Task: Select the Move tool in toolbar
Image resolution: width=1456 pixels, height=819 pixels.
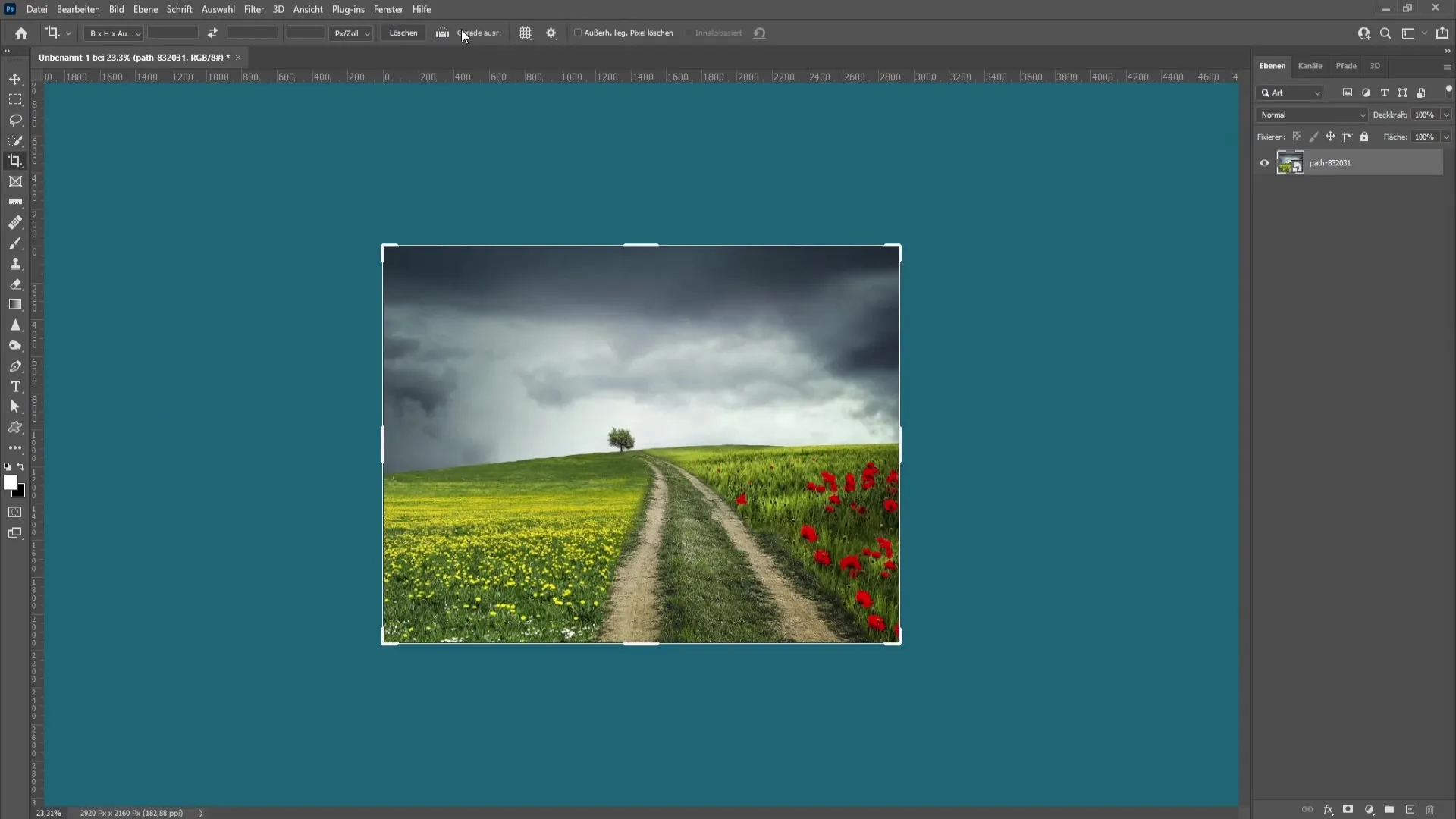Action: [x=14, y=78]
